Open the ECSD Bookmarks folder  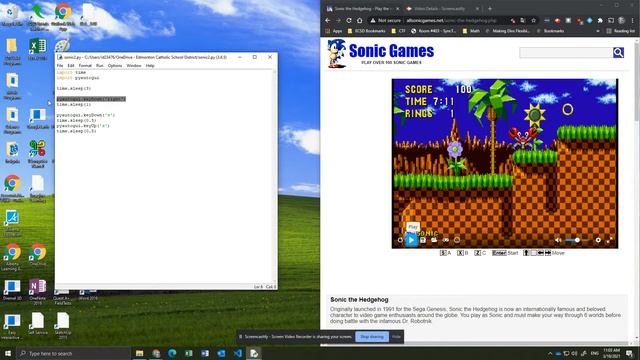366,31
